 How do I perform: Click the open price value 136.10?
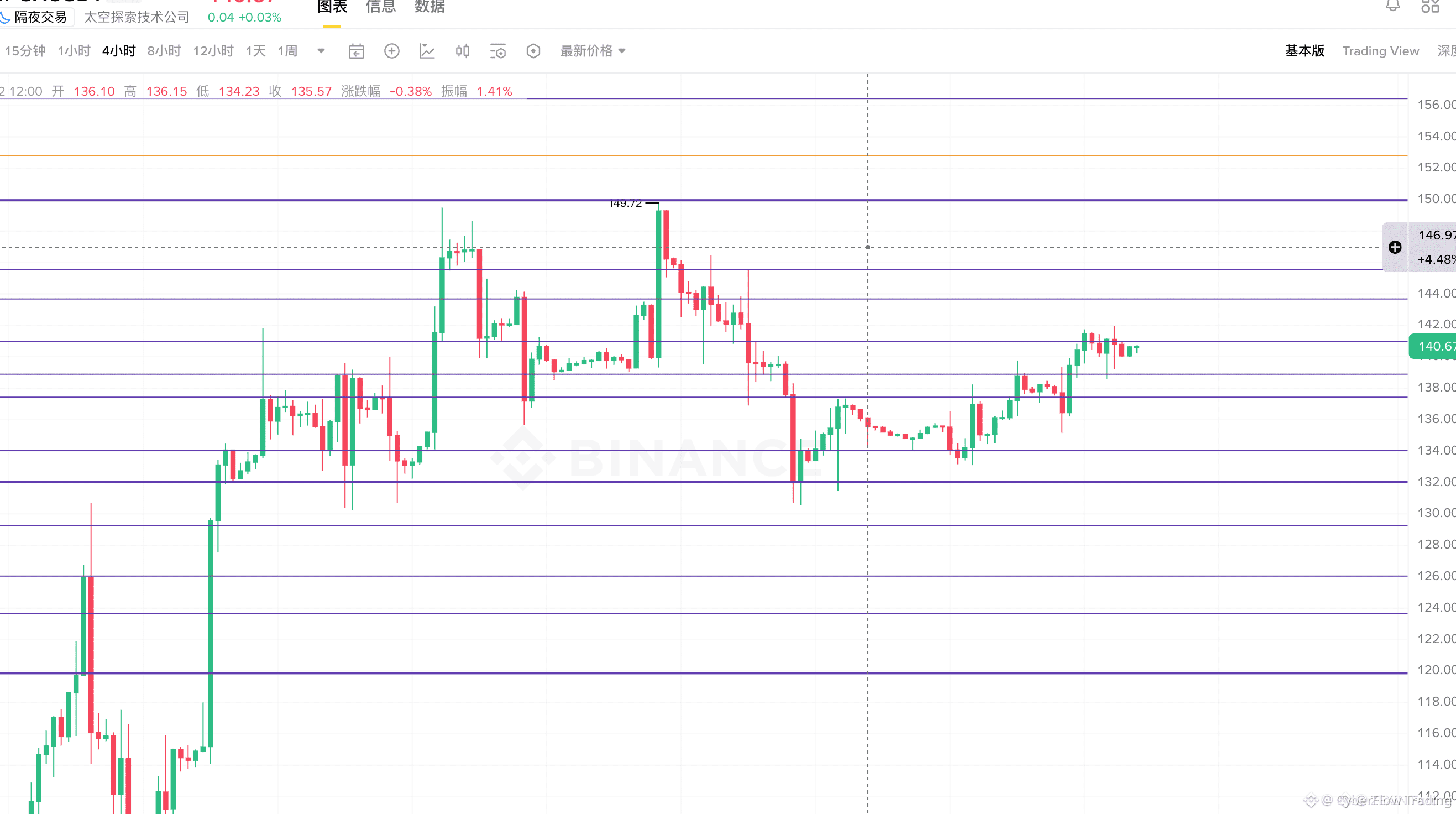click(95, 91)
